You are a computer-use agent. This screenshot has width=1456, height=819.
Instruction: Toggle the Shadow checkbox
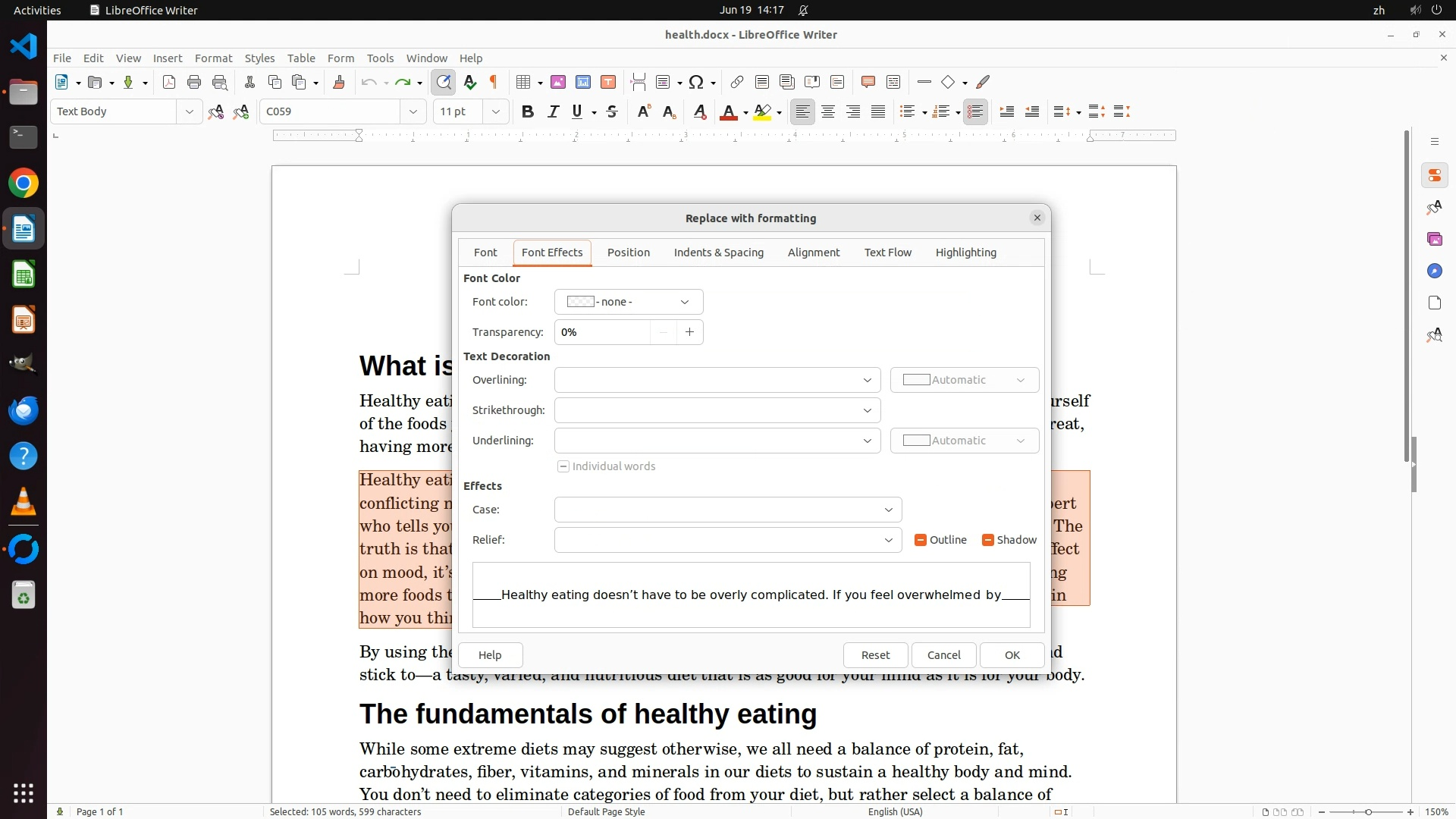click(x=988, y=540)
